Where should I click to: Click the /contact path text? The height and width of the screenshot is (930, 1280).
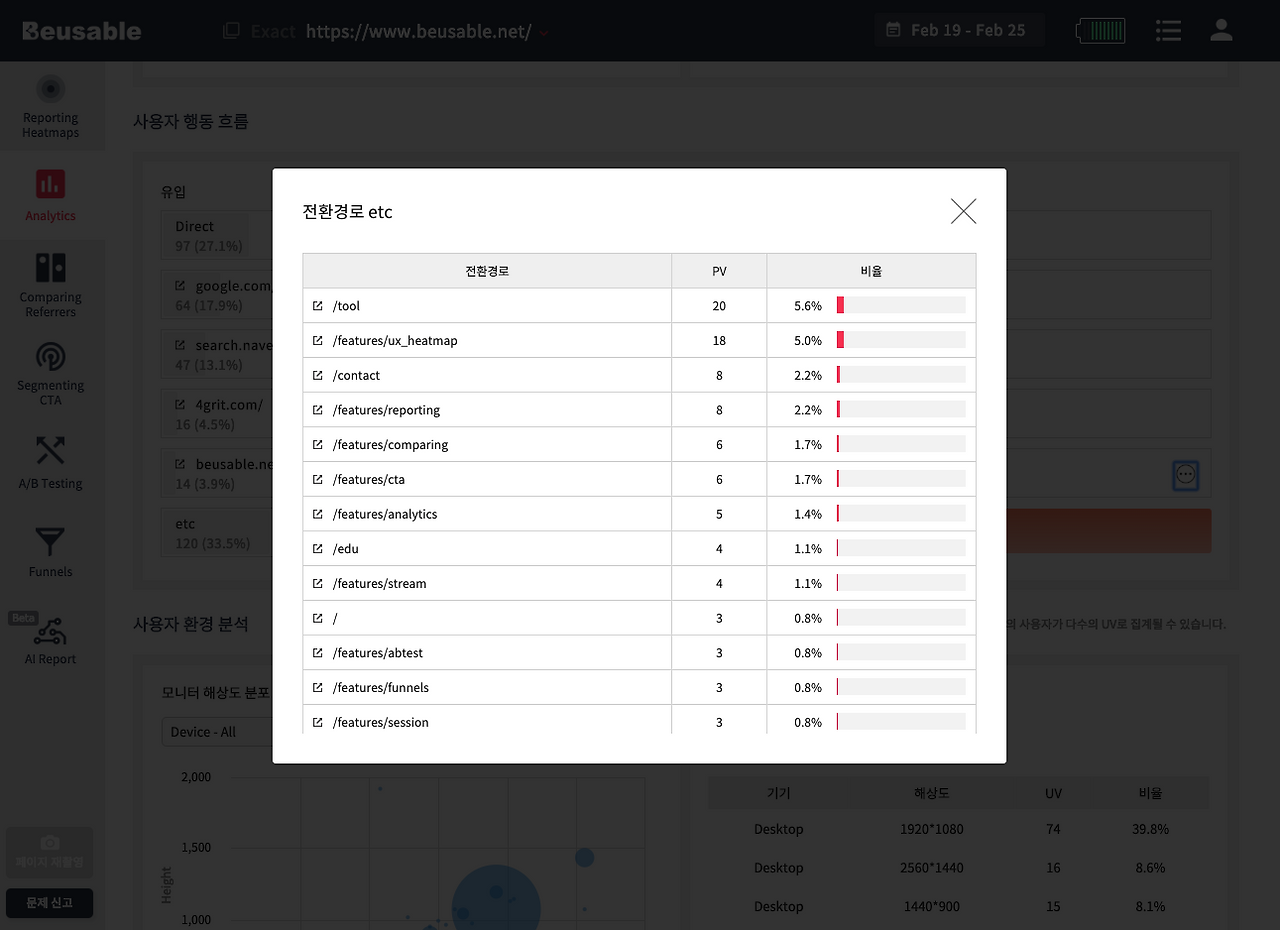click(x=357, y=375)
